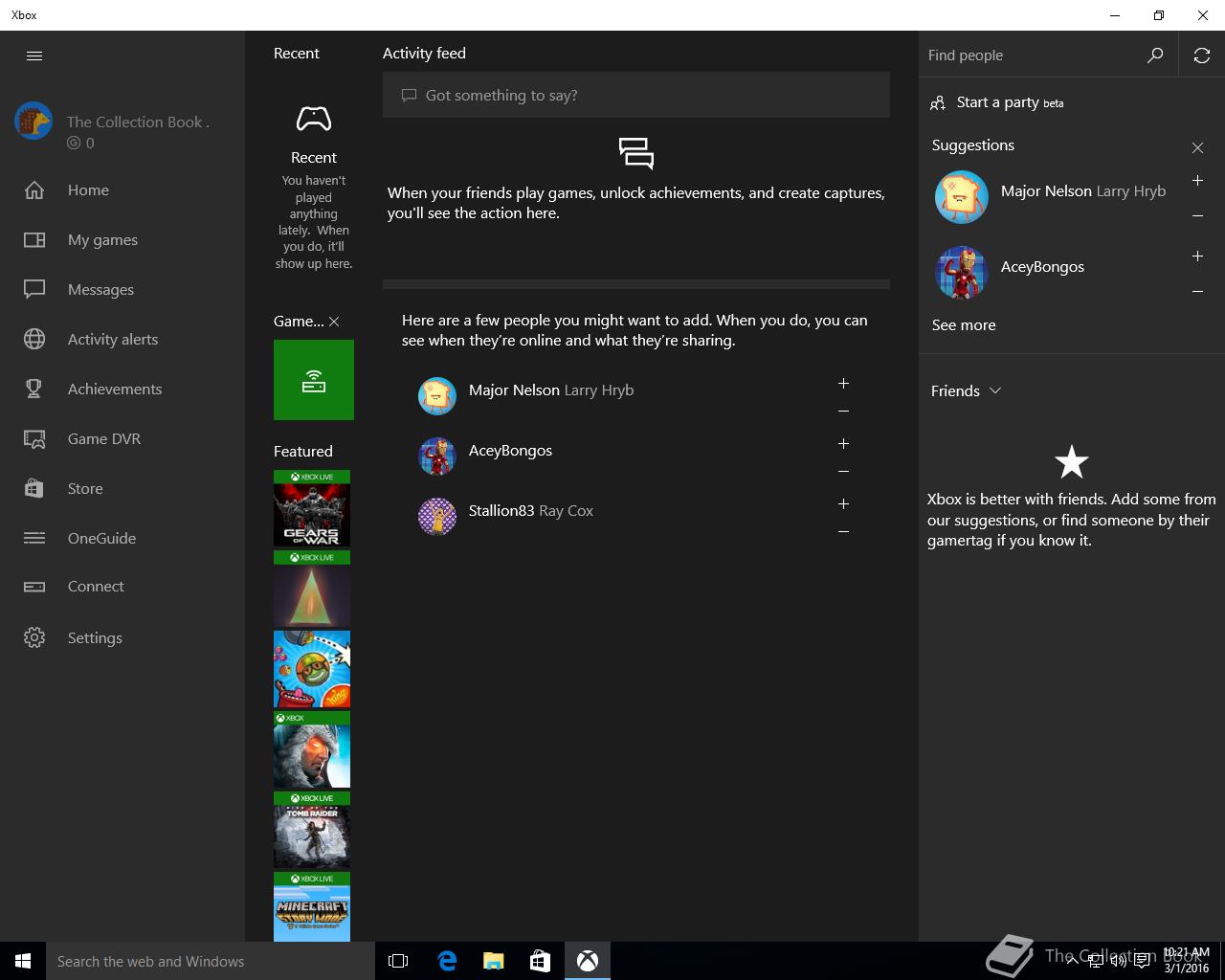The width and height of the screenshot is (1225, 980).
Task: Open Windows Store from taskbar
Action: (540, 961)
